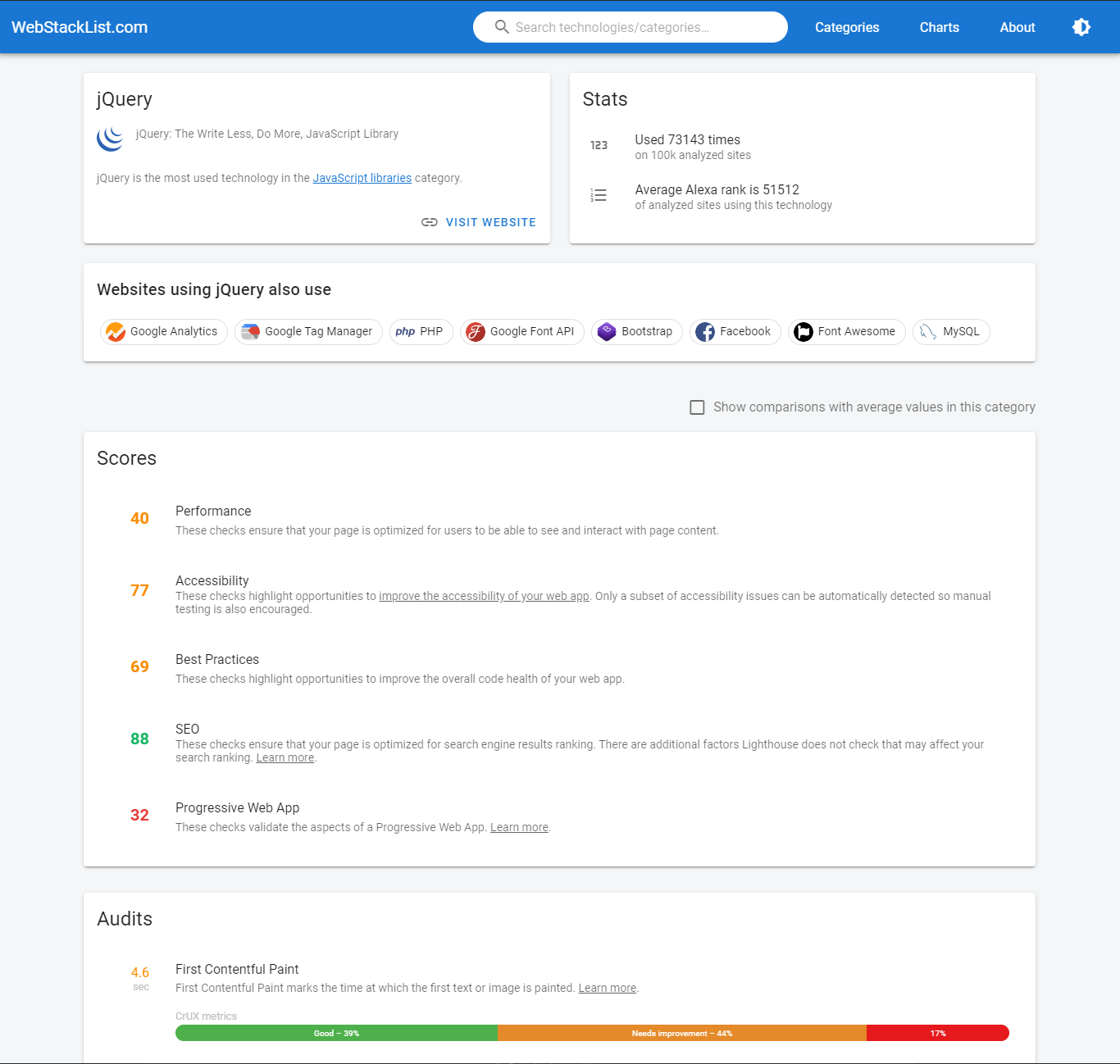Image resolution: width=1120 pixels, height=1064 pixels.
Task: Open the Bootstrap technology icon
Action: (607, 332)
